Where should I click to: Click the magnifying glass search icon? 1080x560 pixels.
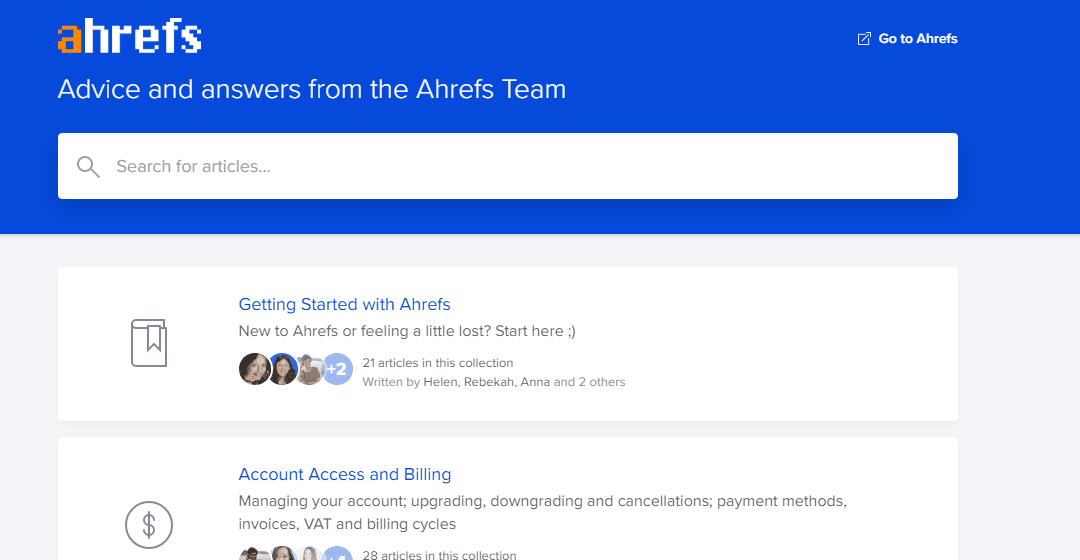click(x=88, y=167)
